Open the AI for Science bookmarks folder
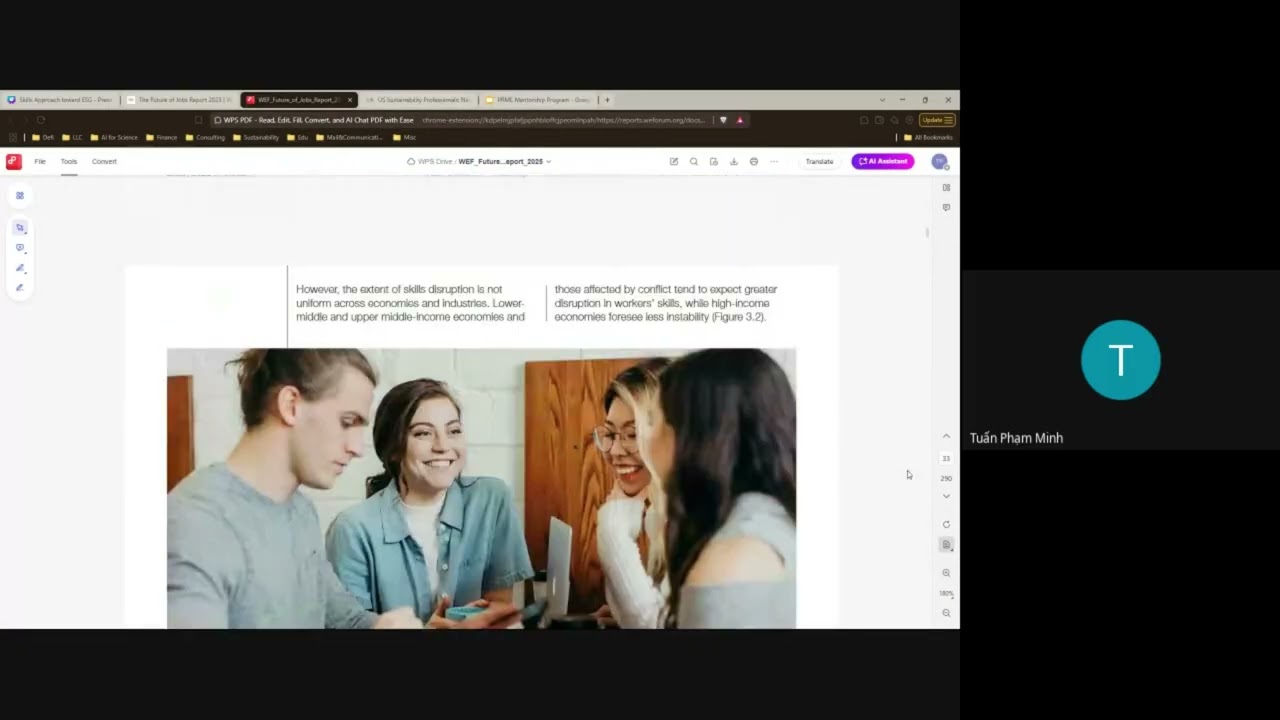 click(x=114, y=137)
